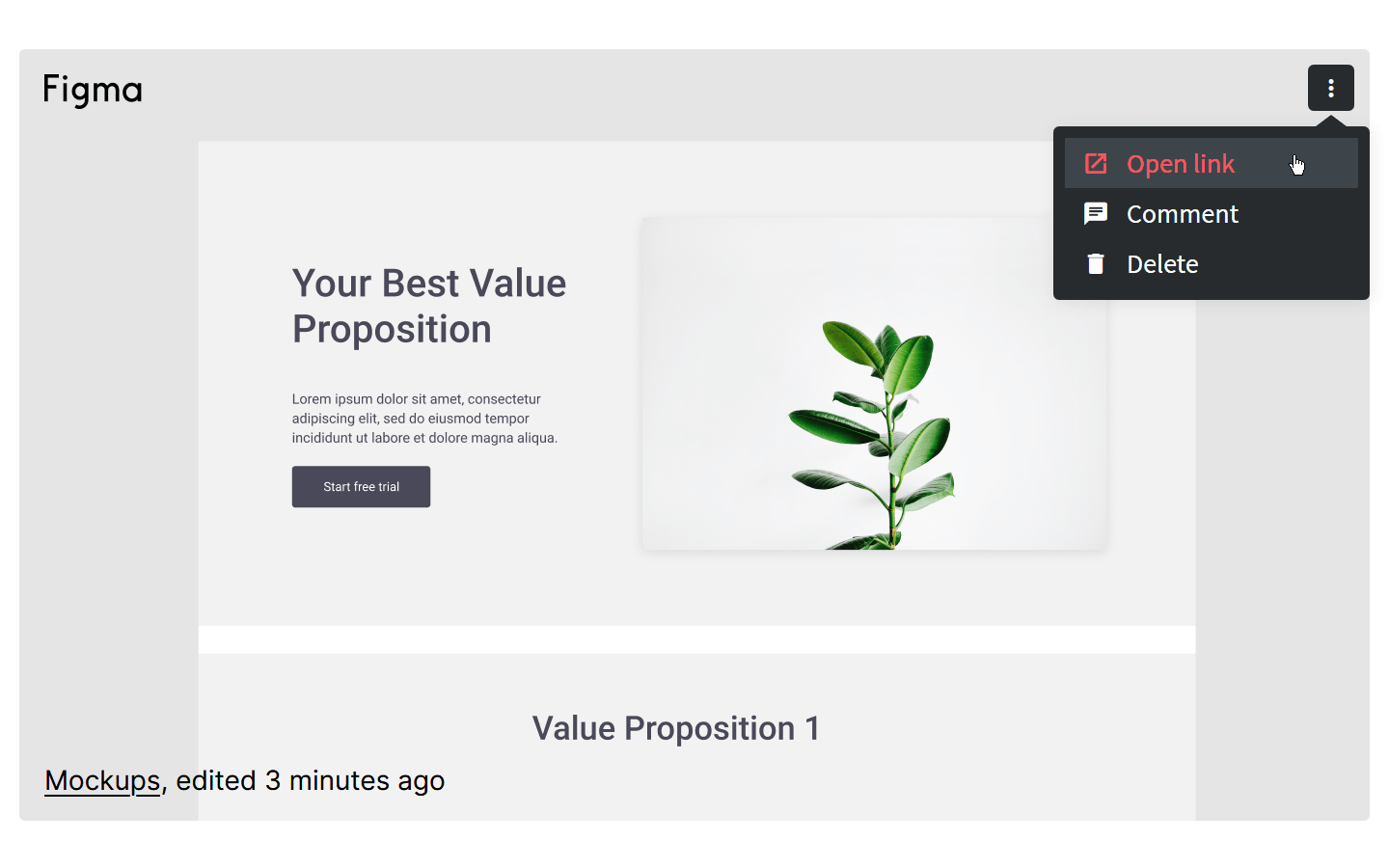Choose Delete from the dropdown menu
Screen dimensions: 1389x868
1211,263
